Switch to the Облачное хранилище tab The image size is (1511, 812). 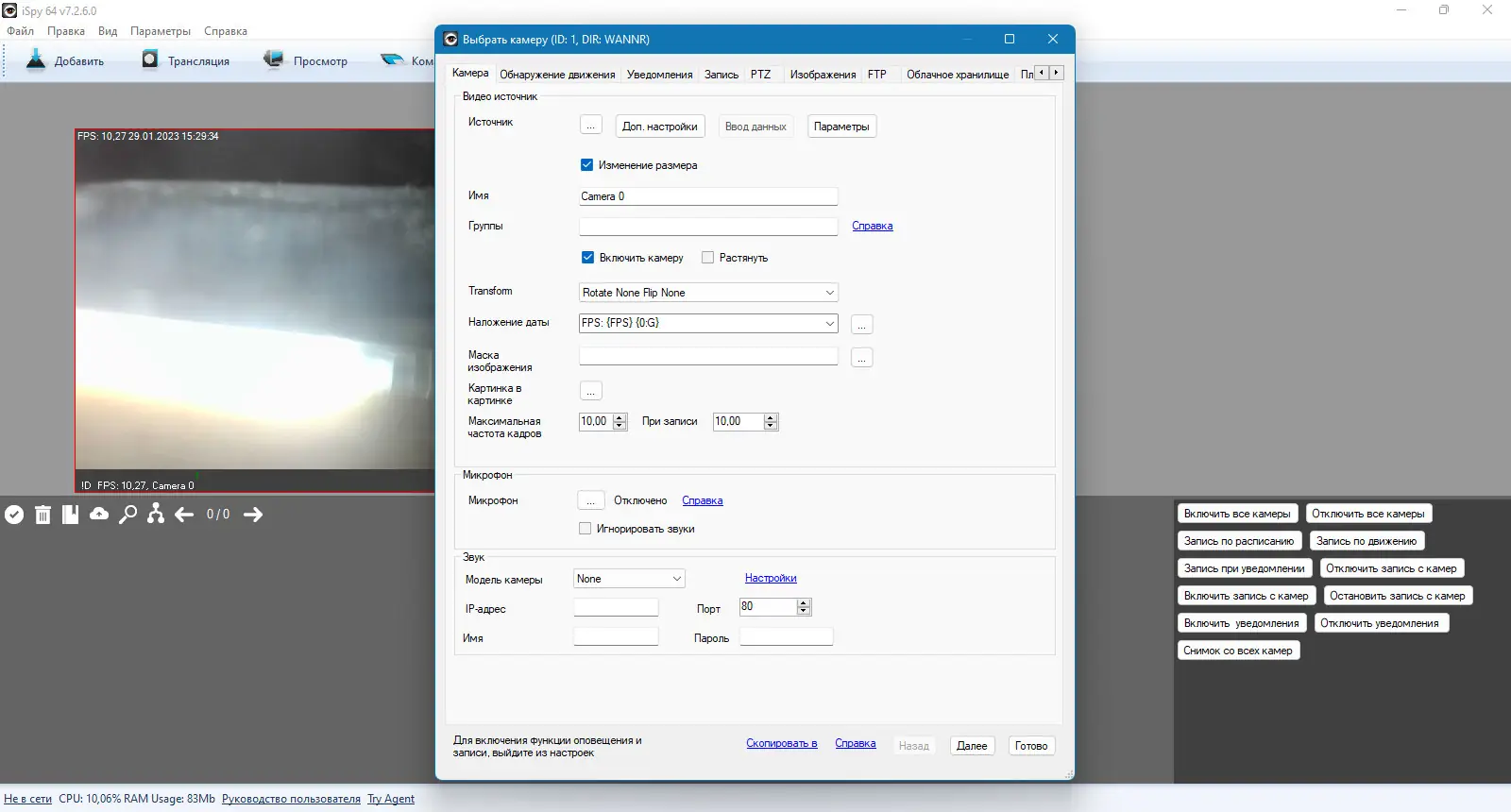[x=958, y=75]
